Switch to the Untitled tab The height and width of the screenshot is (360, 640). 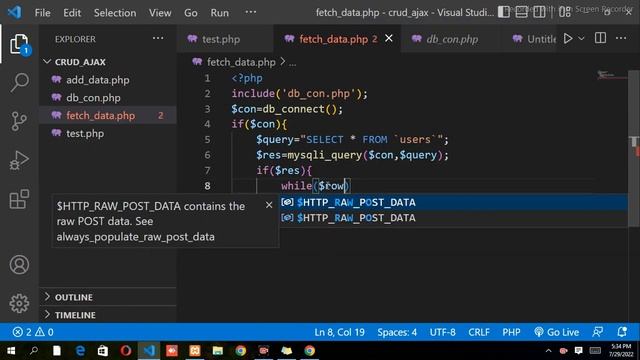click(535, 39)
